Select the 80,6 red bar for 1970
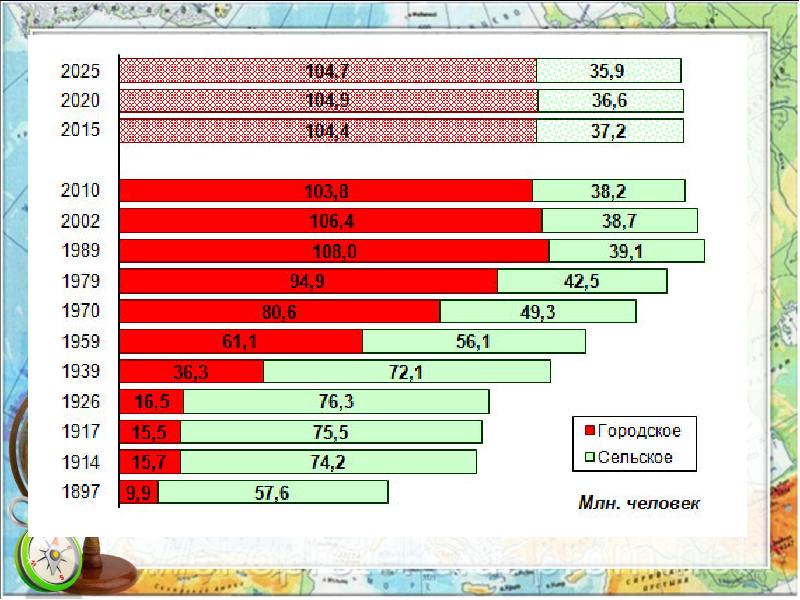Image resolution: width=800 pixels, height=600 pixels. click(x=280, y=312)
